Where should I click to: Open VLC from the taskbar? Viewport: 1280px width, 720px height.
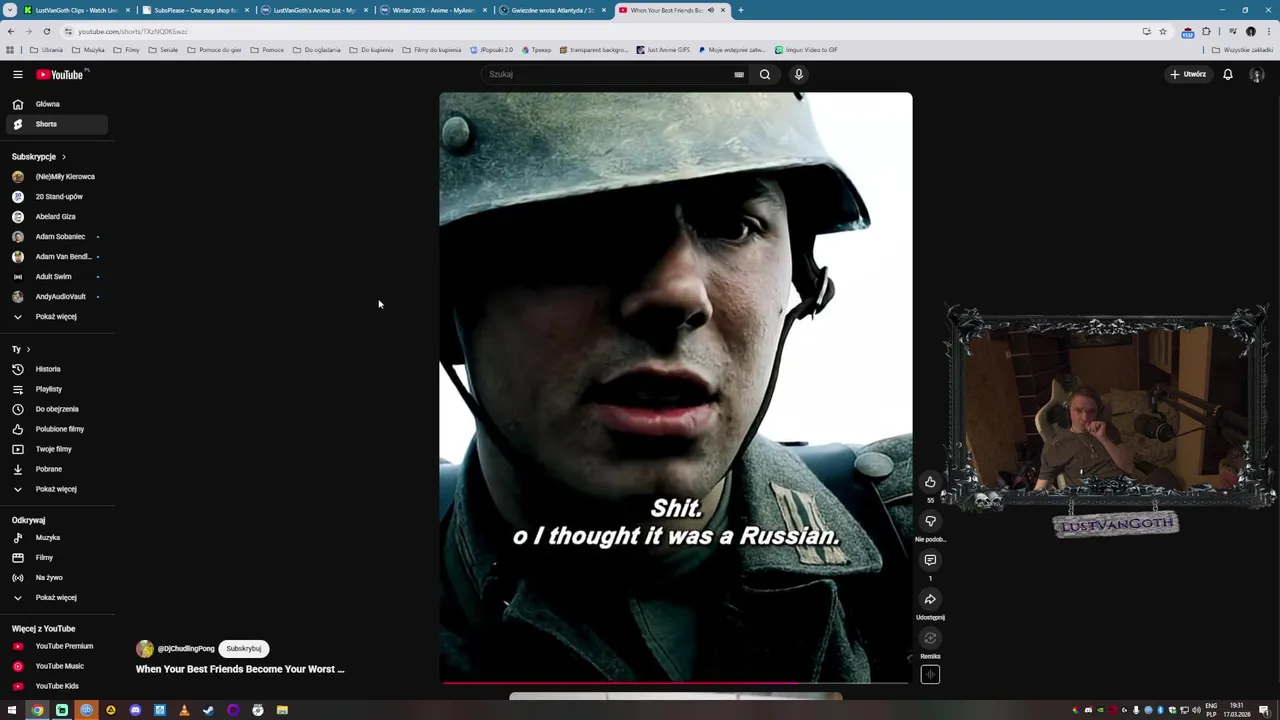184,710
